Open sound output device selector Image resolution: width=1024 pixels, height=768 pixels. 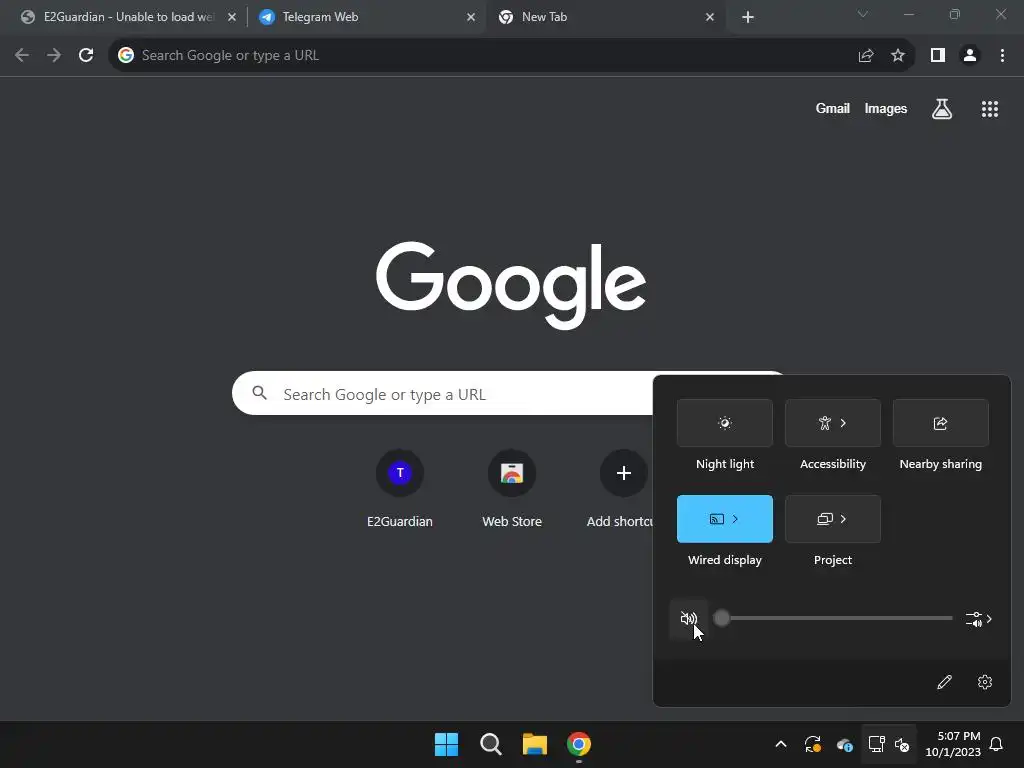979,619
